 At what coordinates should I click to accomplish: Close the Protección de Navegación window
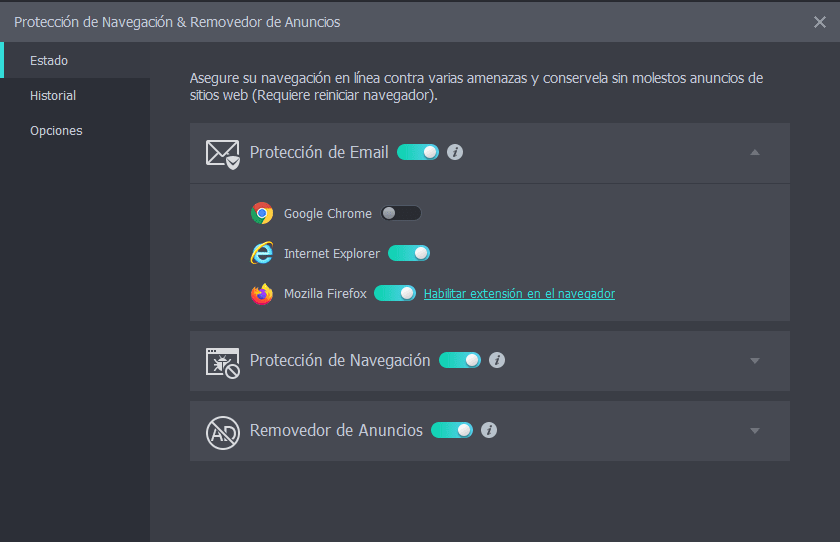[820, 22]
